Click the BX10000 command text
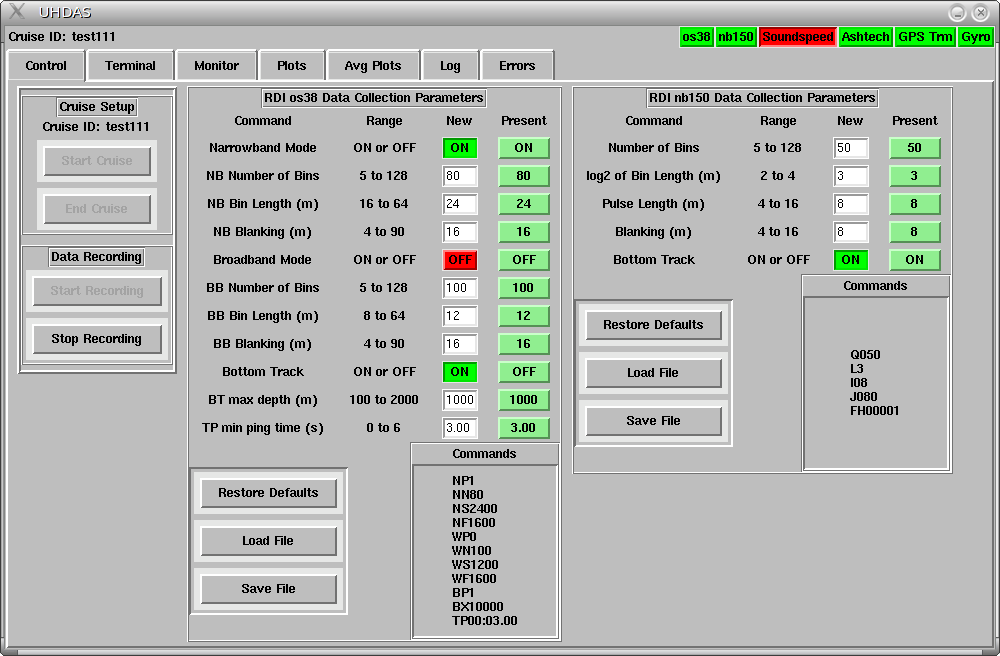 coord(478,607)
